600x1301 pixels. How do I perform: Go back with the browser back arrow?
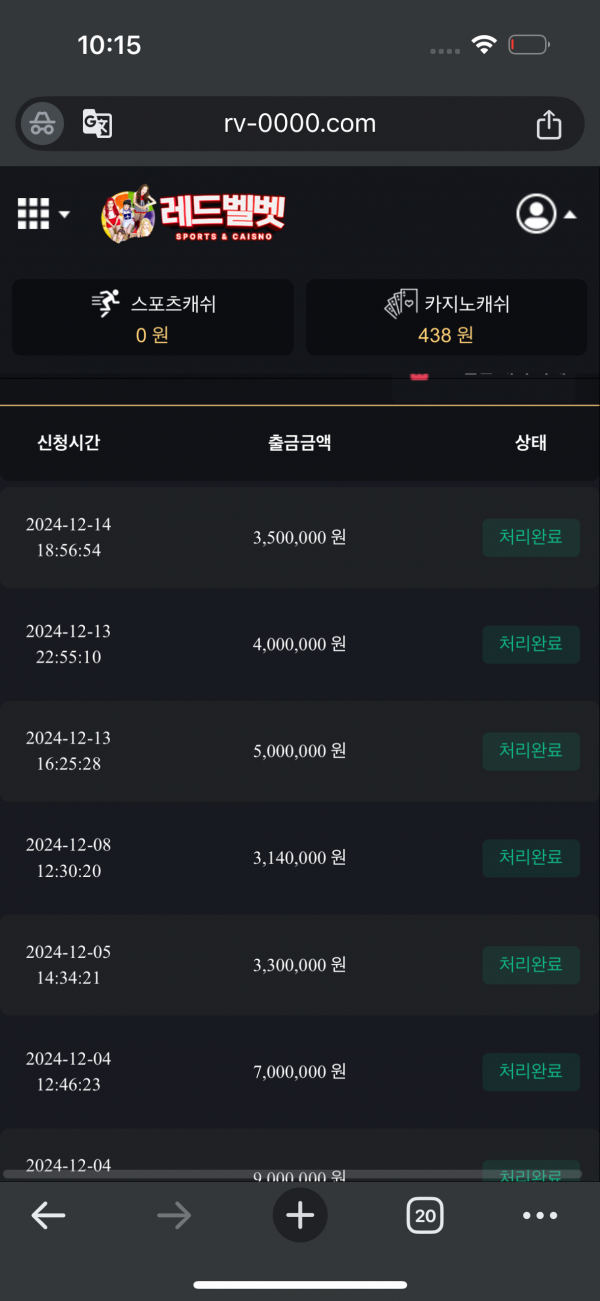point(48,1215)
